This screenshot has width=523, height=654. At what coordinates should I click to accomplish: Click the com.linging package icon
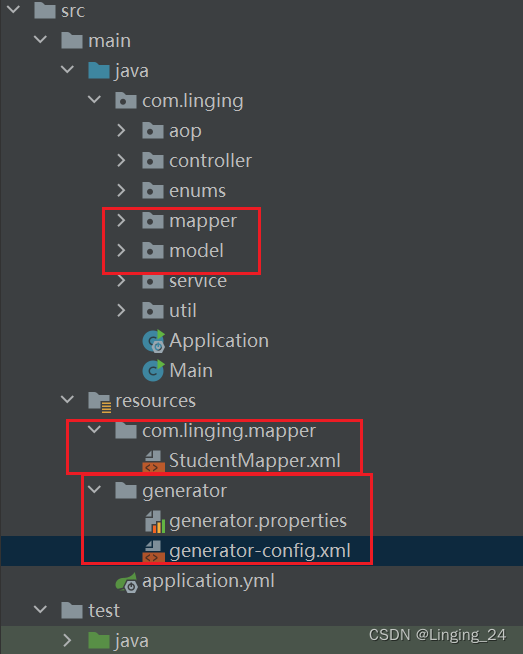(126, 101)
